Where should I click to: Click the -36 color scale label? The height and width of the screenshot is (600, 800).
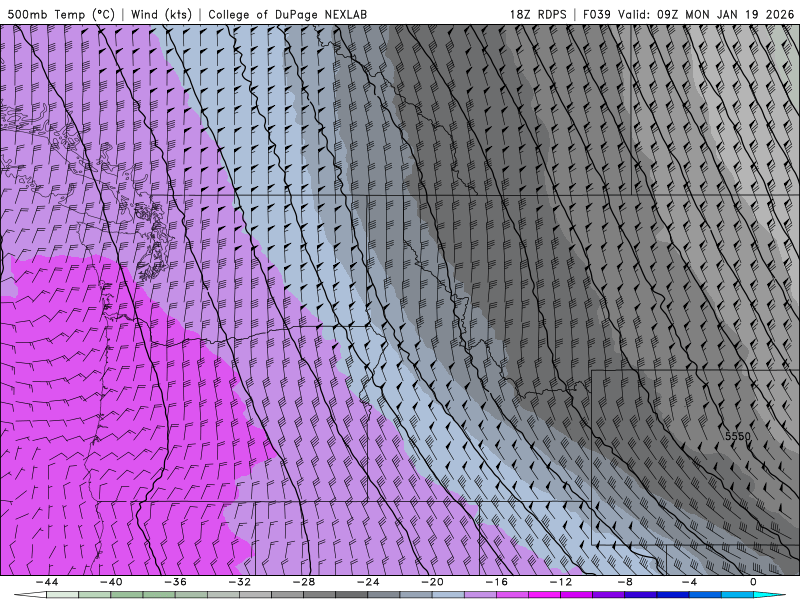point(175,582)
